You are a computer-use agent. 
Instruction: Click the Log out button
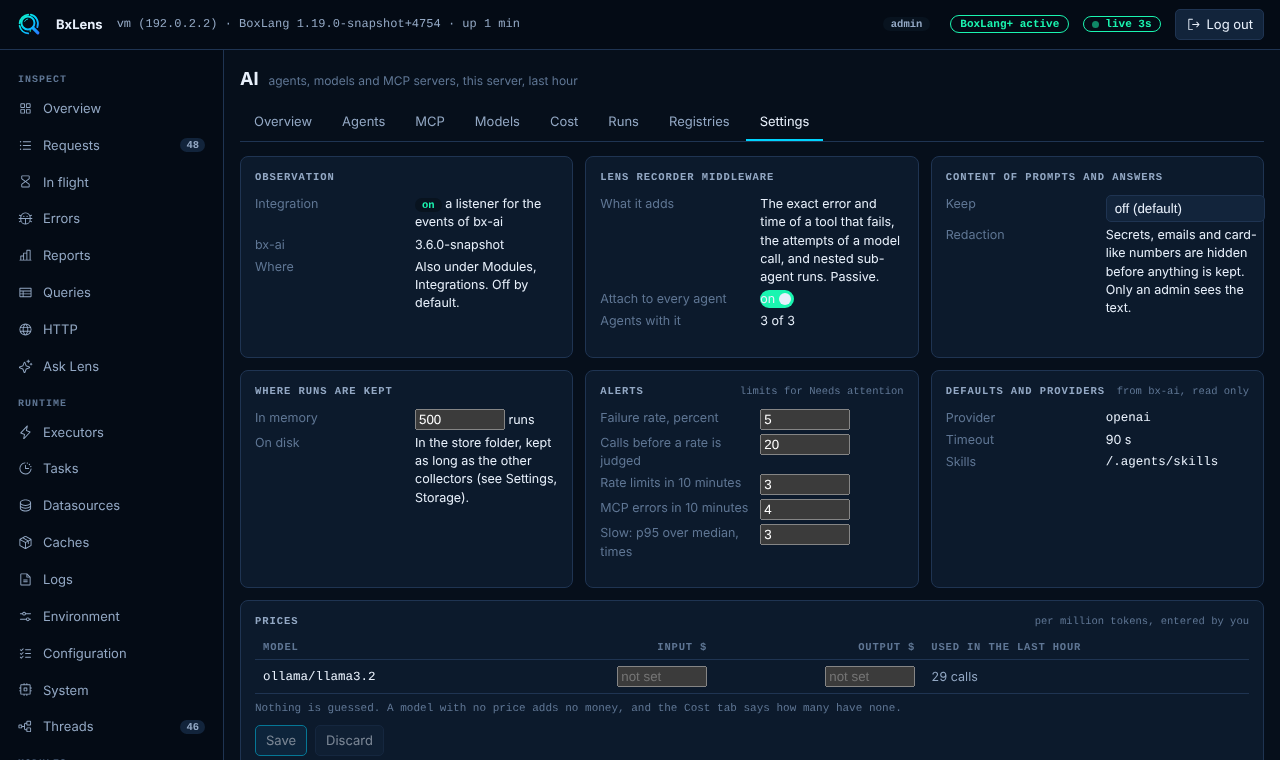coord(1219,24)
